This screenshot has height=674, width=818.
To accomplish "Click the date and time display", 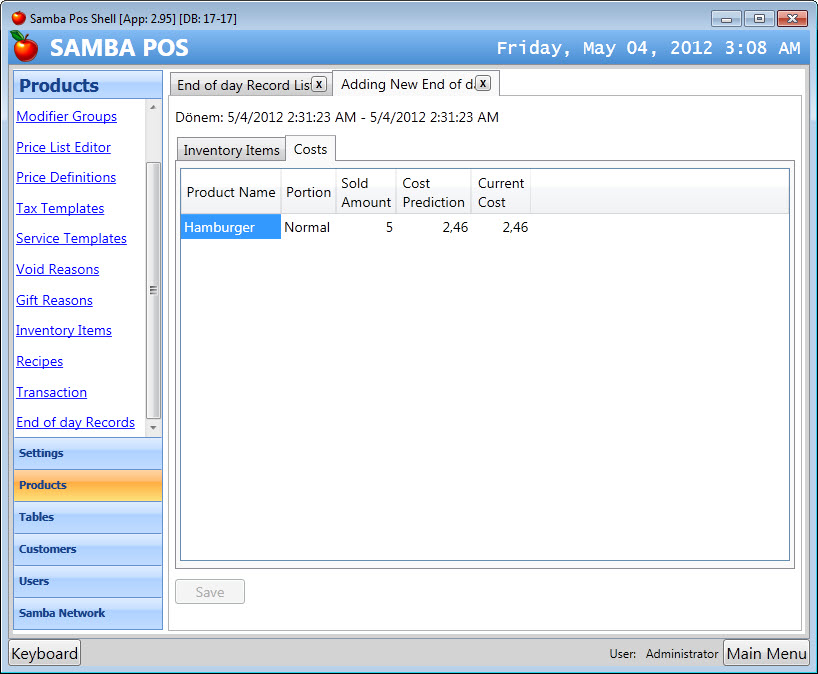I will 648,48.
